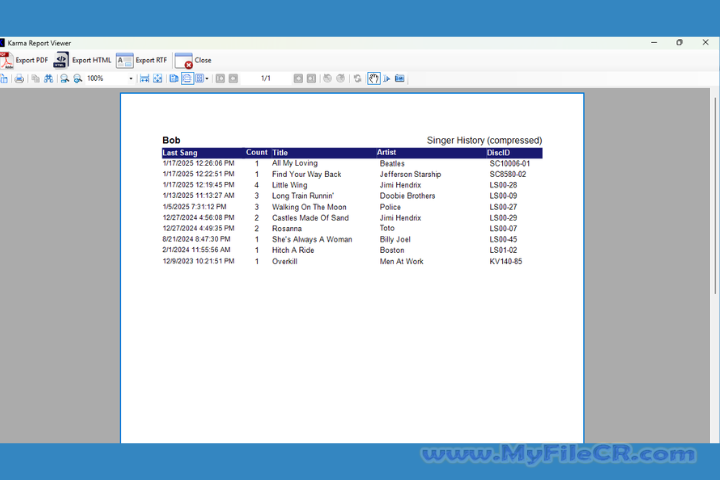Toggle the hand pan tool
This screenshot has height=480, width=720.
pyautogui.click(x=374, y=79)
